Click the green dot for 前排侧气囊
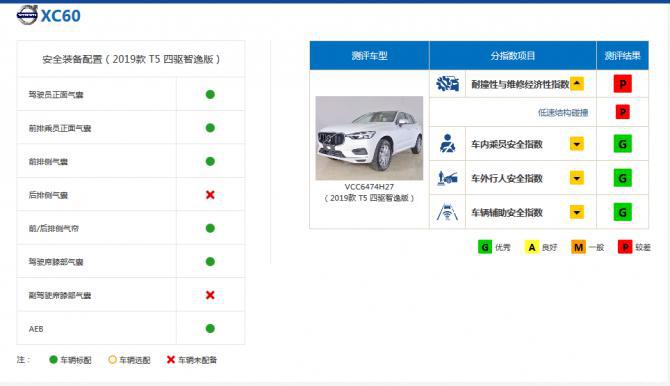This screenshot has height=386, width=670. coord(210,161)
